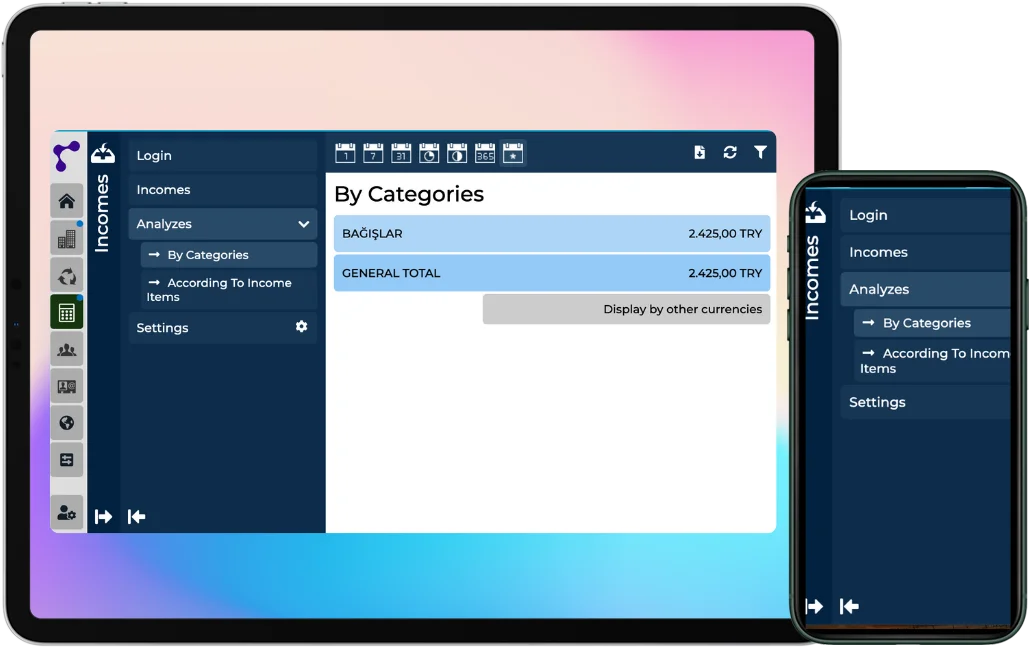Expand the BAĞIŞLAR category row
This screenshot has height=647, width=1029.
pos(551,234)
